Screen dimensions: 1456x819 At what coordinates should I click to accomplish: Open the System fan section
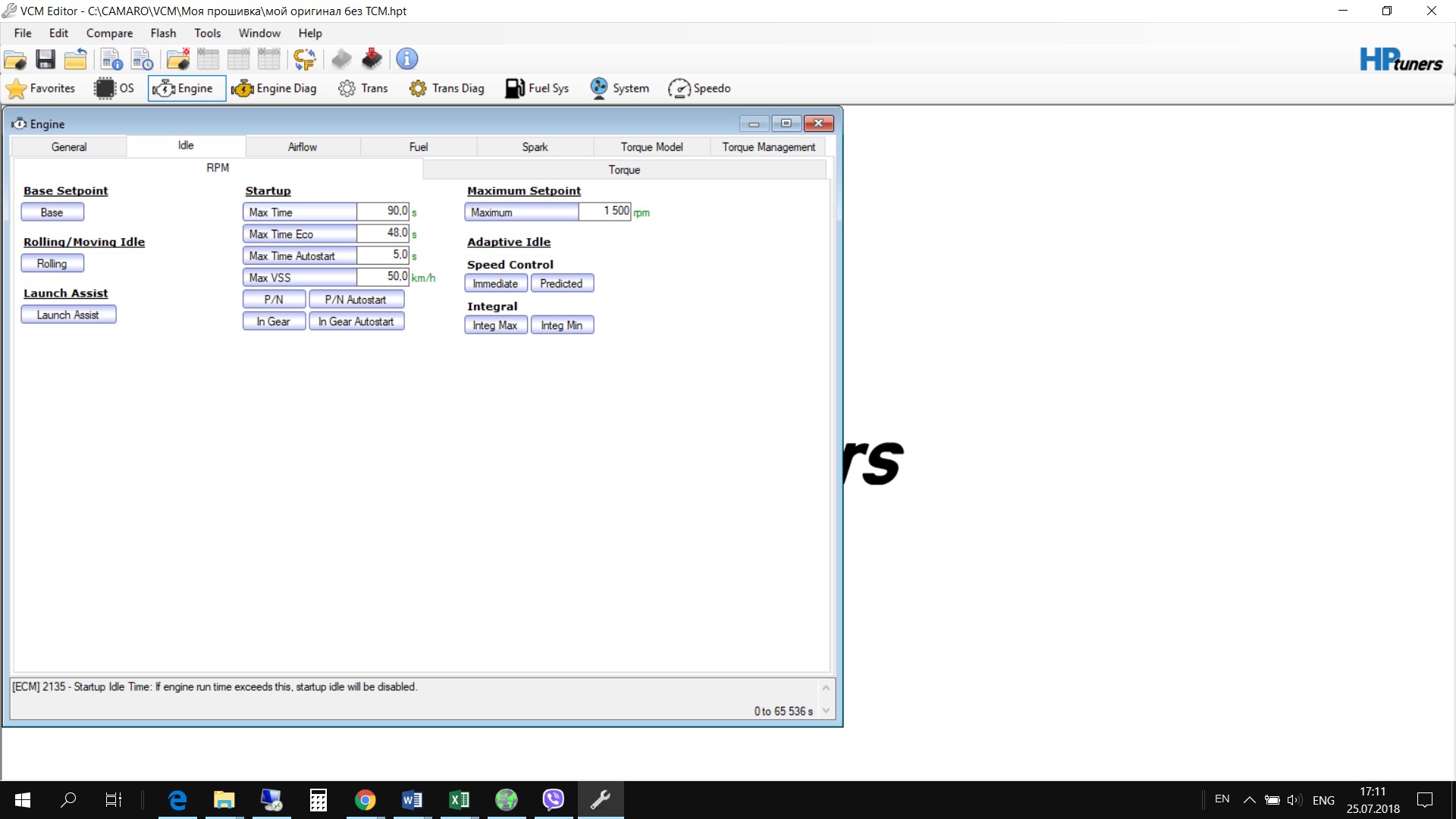[620, 89]
